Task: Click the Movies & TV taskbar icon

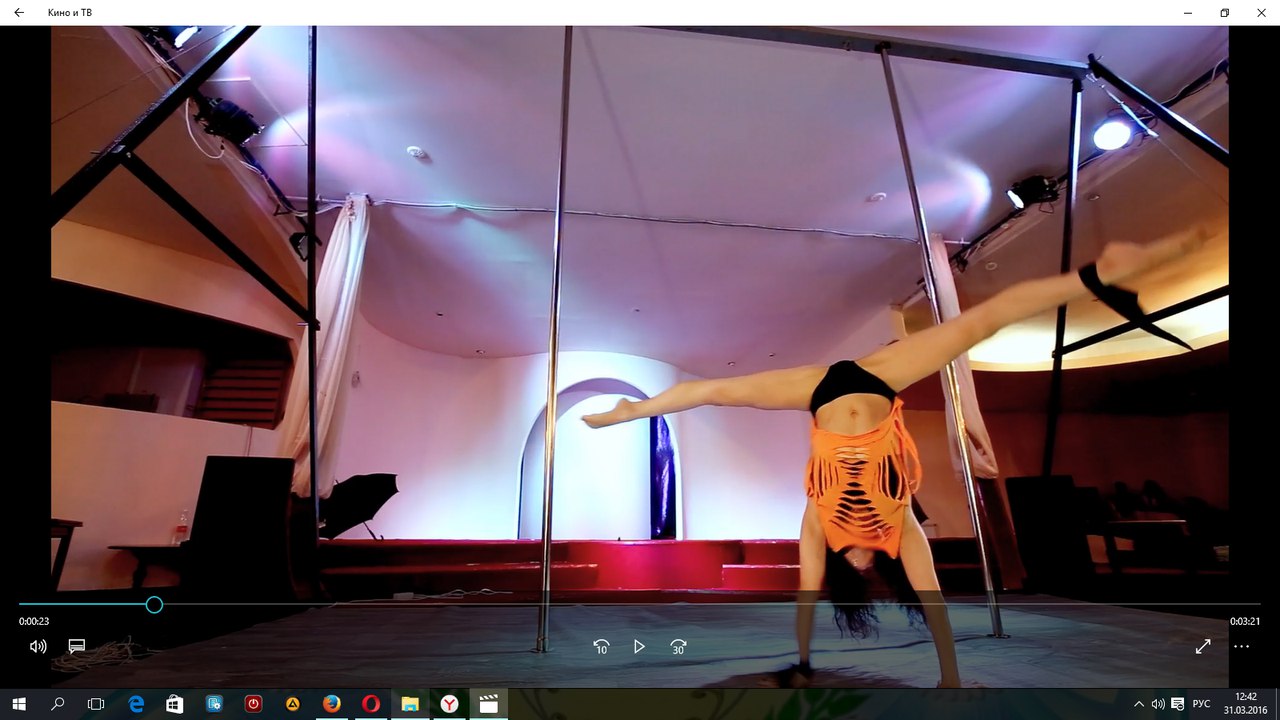Action: click(489, 704)
